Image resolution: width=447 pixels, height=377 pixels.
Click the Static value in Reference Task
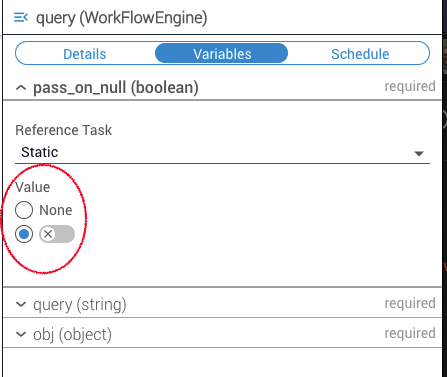coord(40,152)
